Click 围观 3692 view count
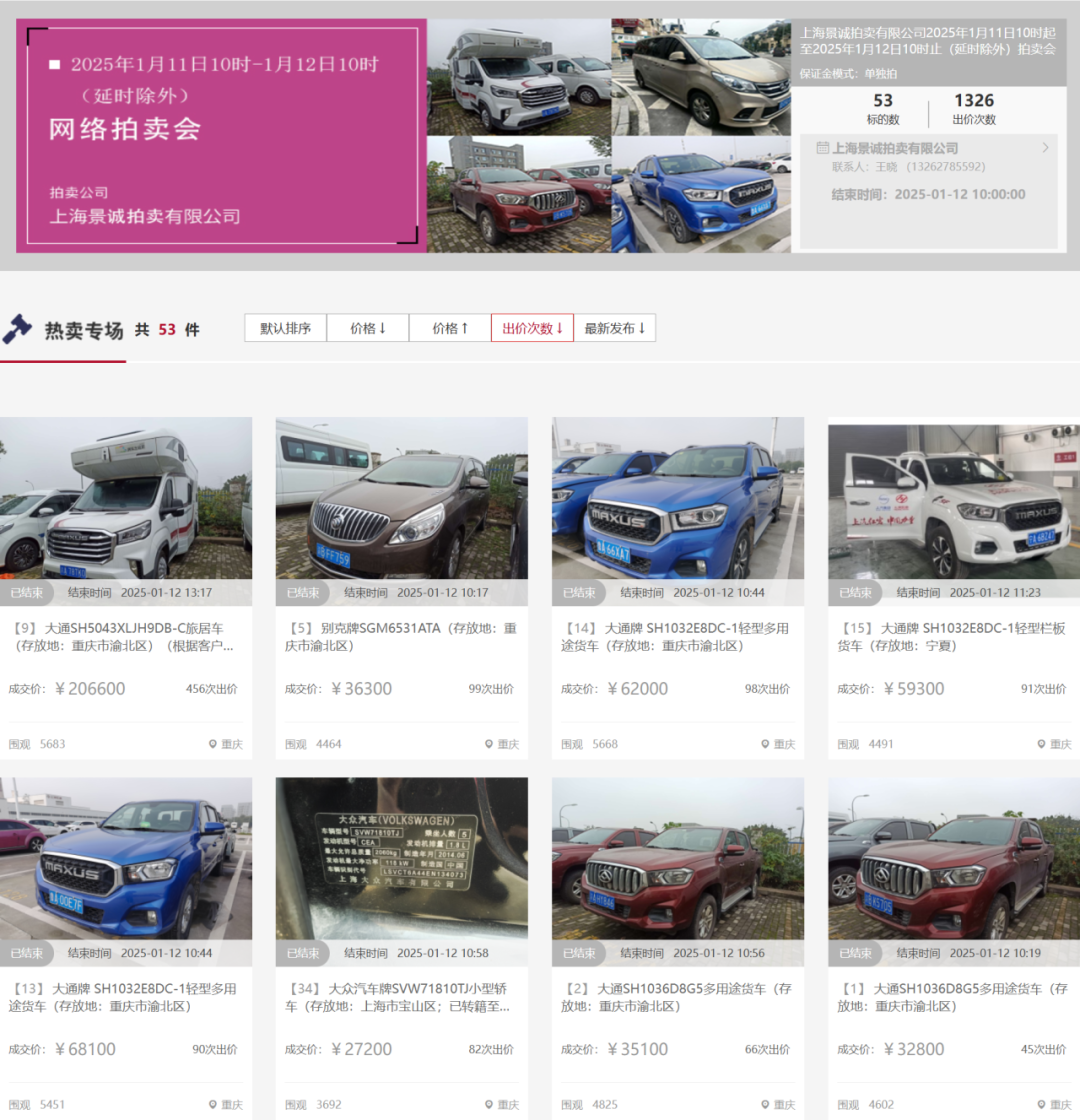The height and width of the screenshot is (1120, 1080). click(x=313, y=1104)
